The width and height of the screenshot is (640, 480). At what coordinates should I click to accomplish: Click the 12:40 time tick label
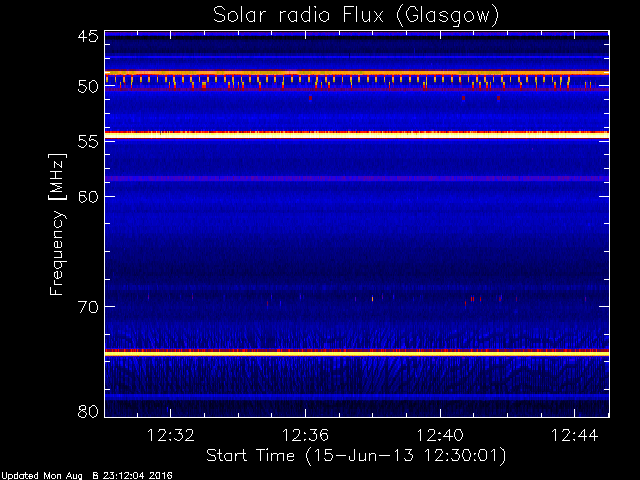coord(440,435)
